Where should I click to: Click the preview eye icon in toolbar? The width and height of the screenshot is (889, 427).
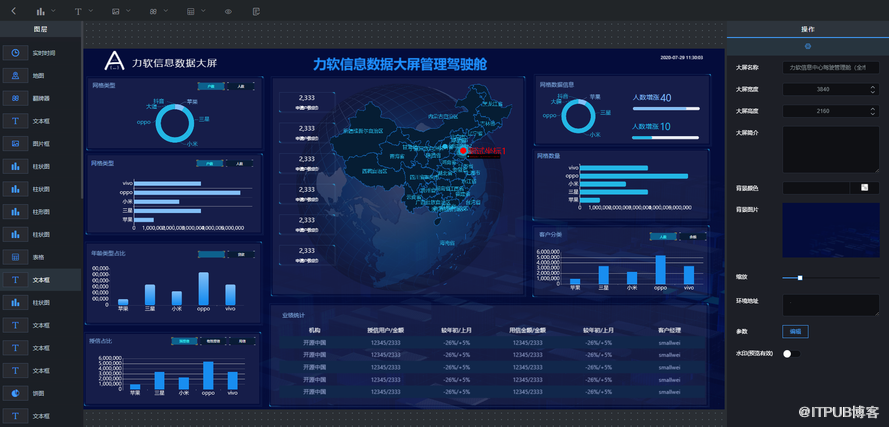(x=228, y=10)
